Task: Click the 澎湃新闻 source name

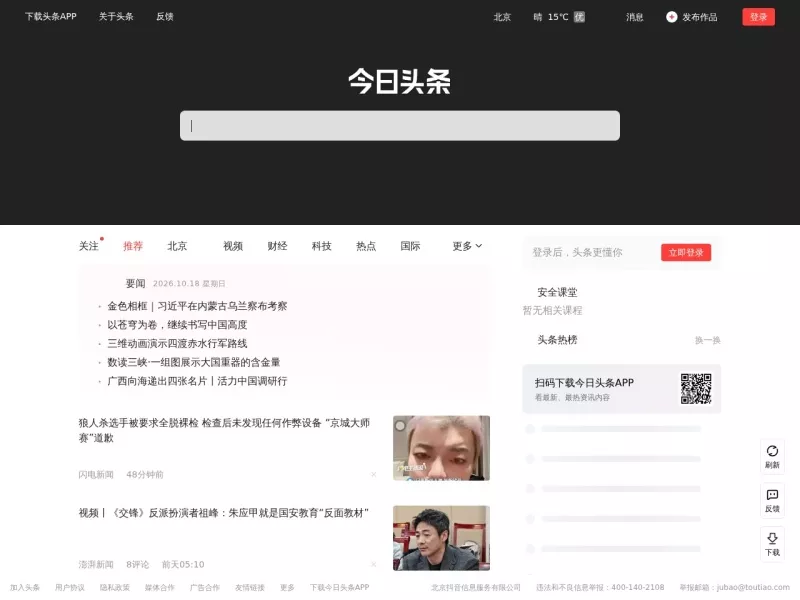Action: (x=96, y=564)
